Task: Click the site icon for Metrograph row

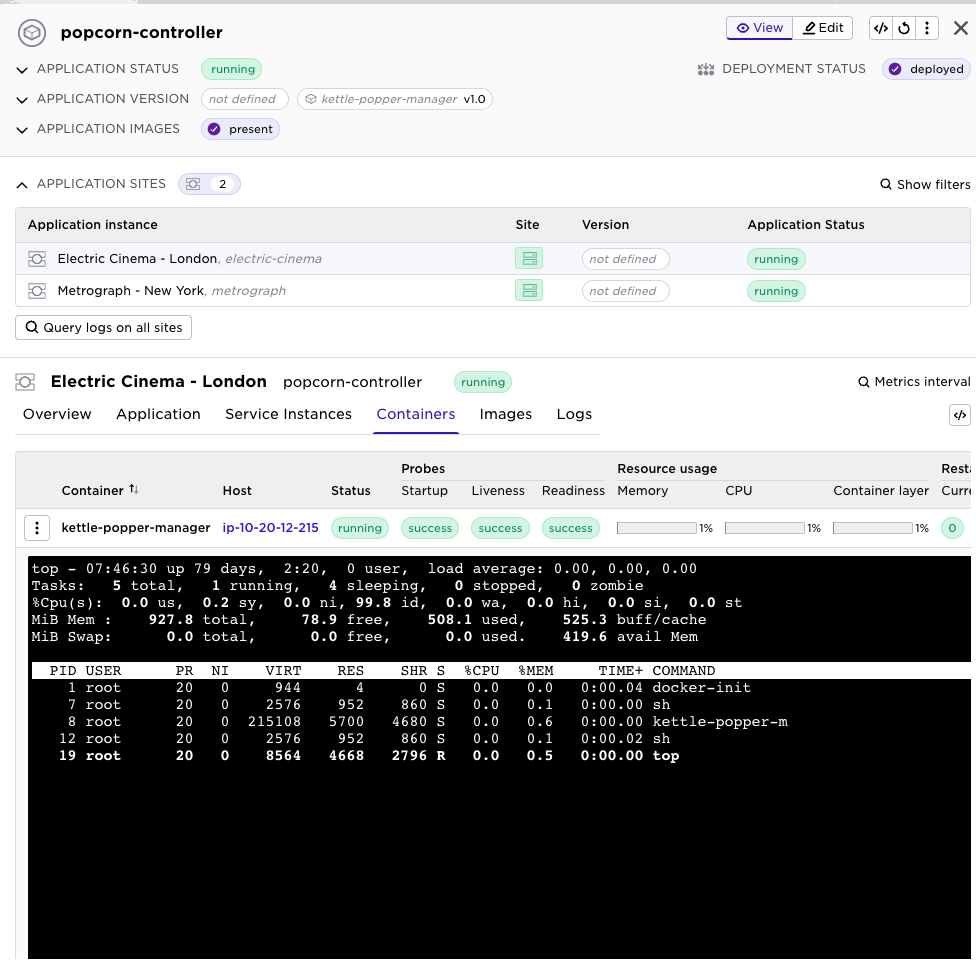Action: 529,291
